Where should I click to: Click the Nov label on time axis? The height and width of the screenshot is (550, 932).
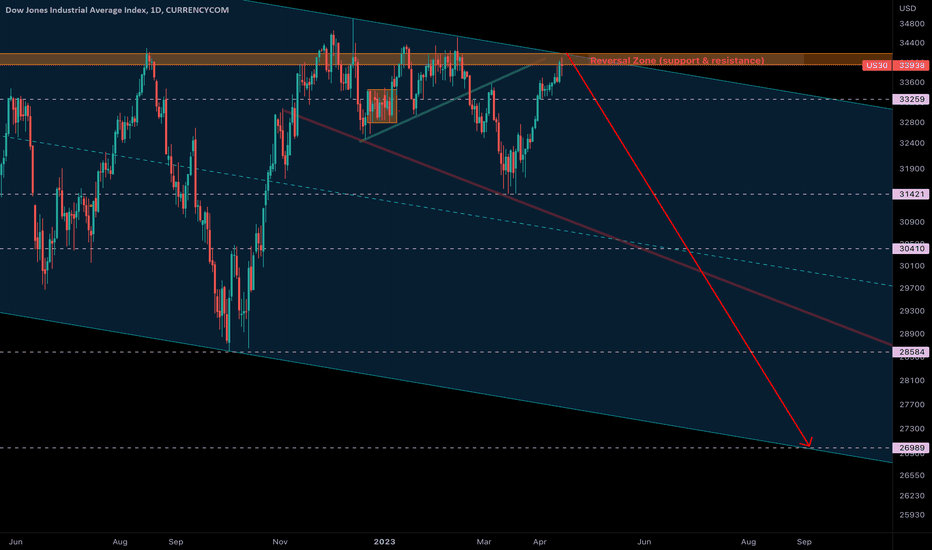(x=280, y=542)
